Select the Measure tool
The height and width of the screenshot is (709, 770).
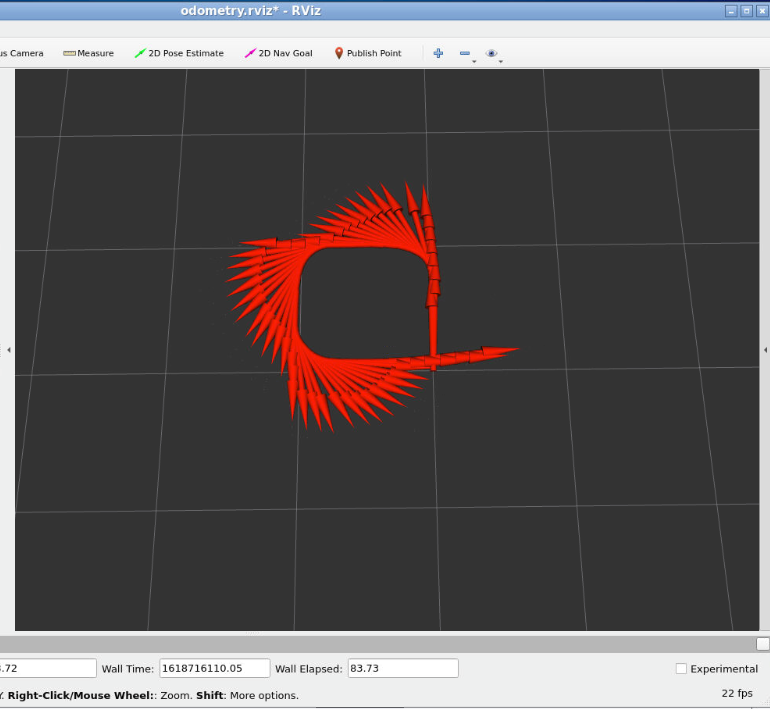point(88,53)
